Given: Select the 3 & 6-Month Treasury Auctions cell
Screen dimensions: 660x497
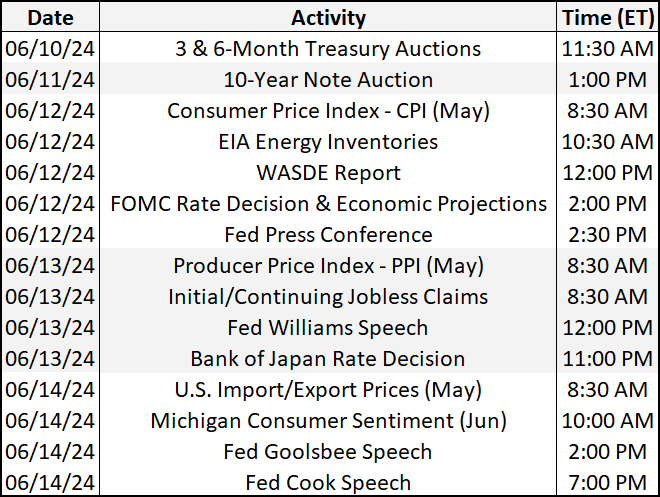Looking at the screenshot, I should pos(328,49).
